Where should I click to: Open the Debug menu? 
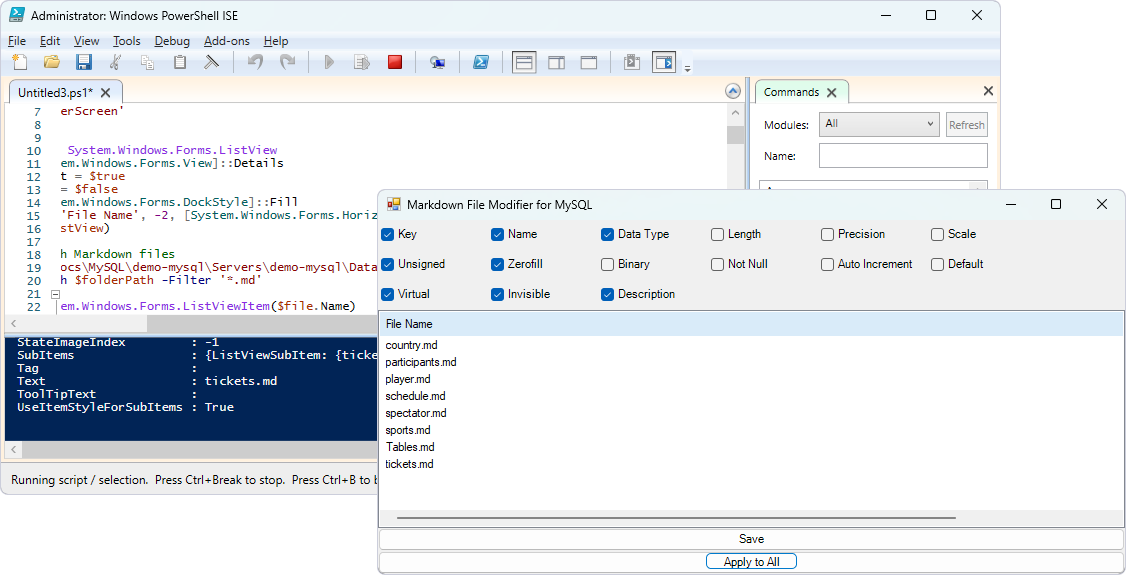[172, 41]
